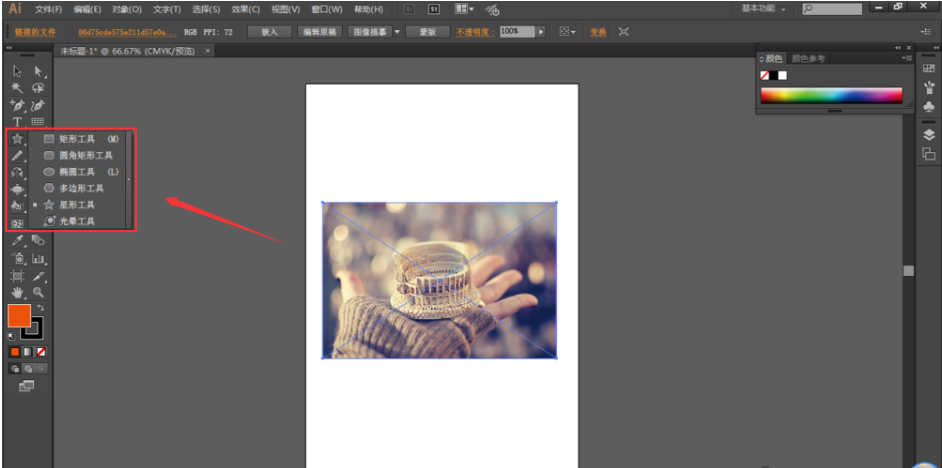
Task: Click the Bridge (Br) icon in menu bar
Action: click(x=409, y=9)
